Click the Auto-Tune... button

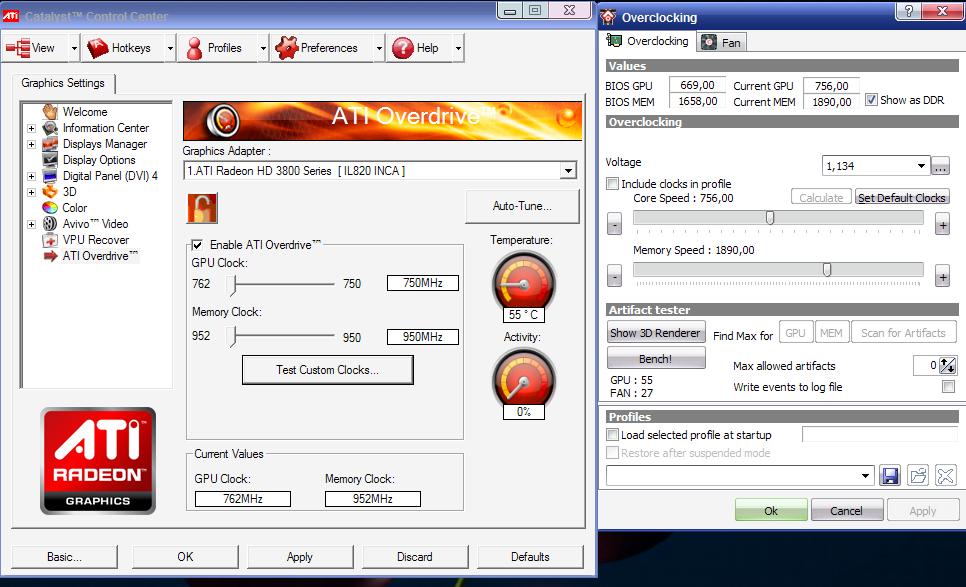pyautogui.click(x=522, y=206)
